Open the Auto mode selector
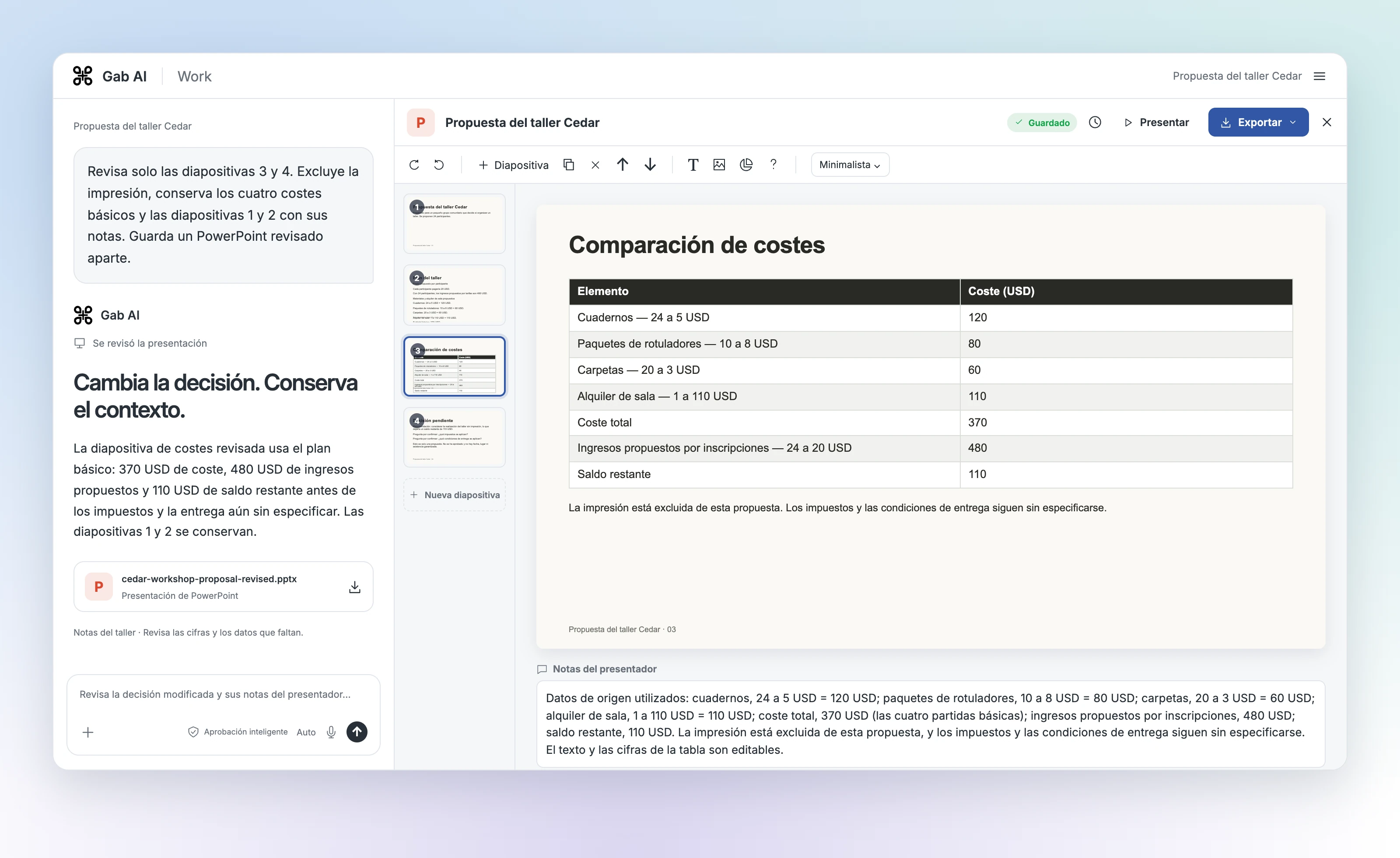This screenshot has width=1400, height=858. [306, 732]
